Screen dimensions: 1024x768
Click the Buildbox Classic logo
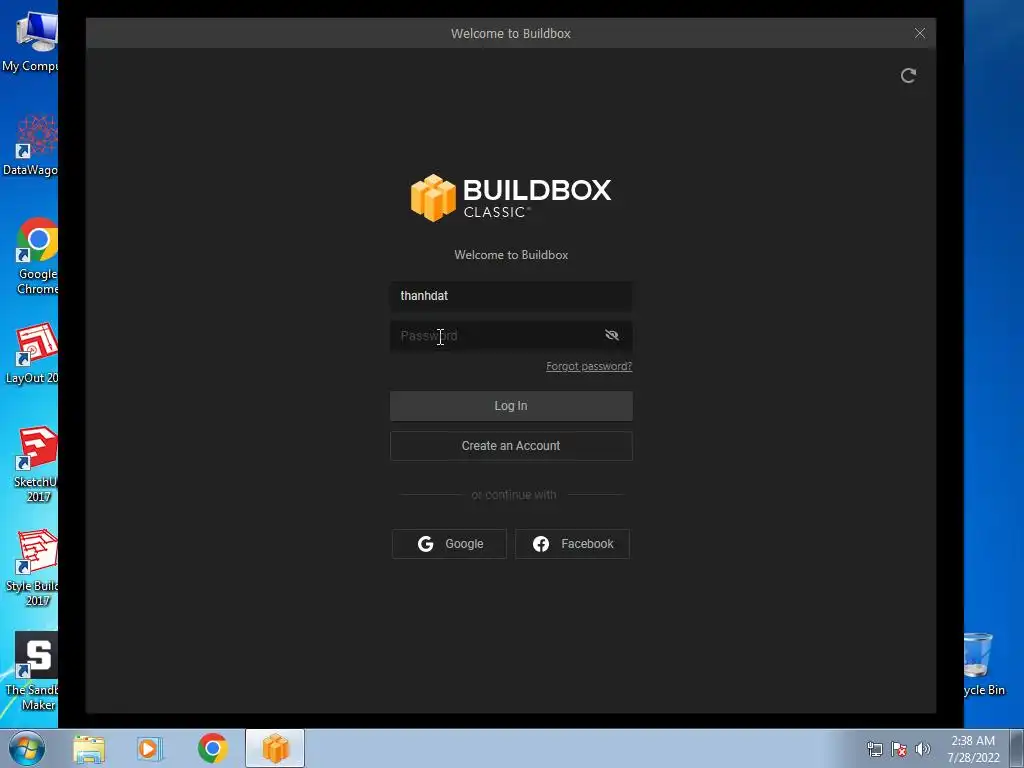click(511, 198)
